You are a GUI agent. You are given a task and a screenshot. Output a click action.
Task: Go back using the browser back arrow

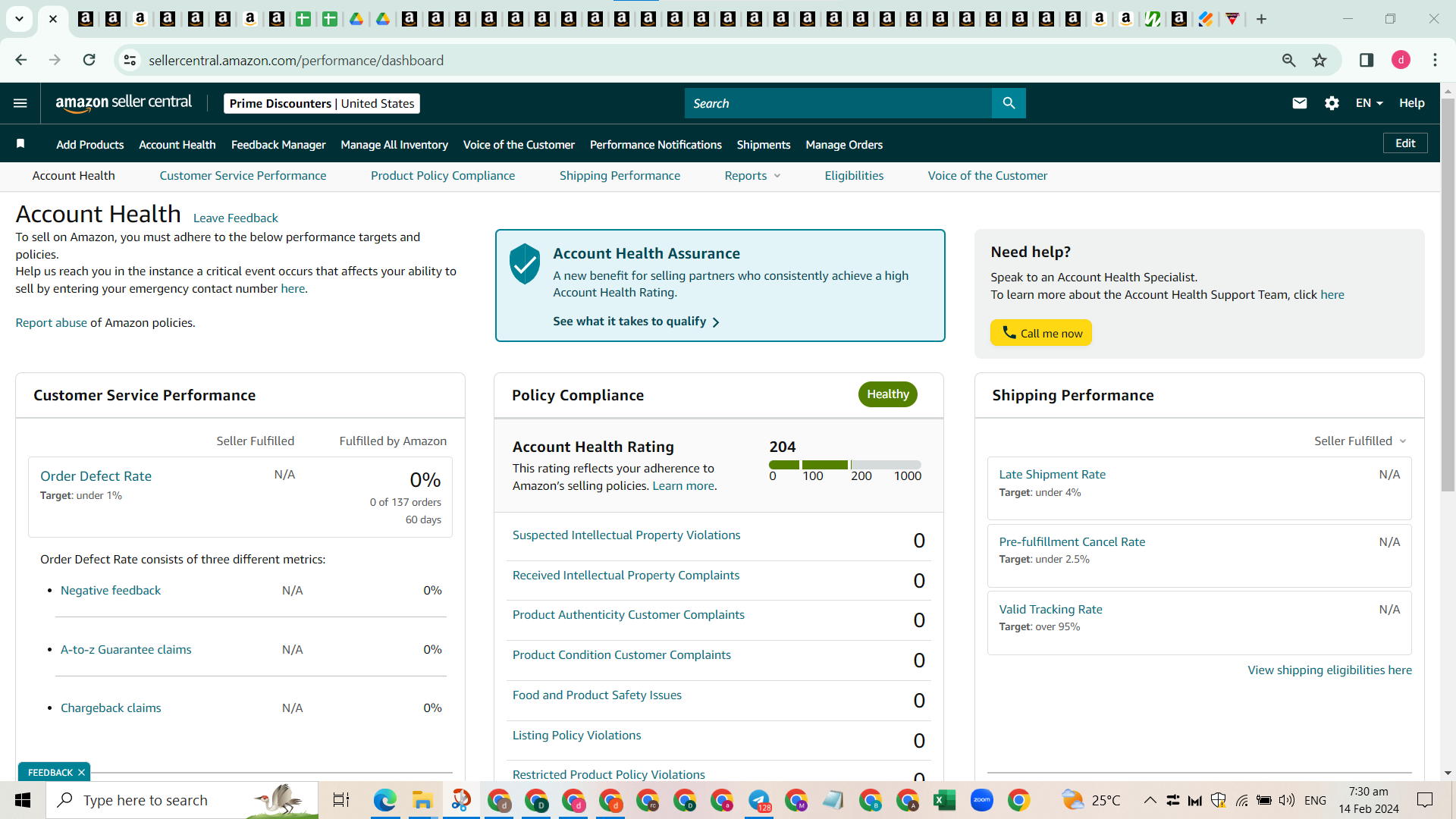pos(21,60)
